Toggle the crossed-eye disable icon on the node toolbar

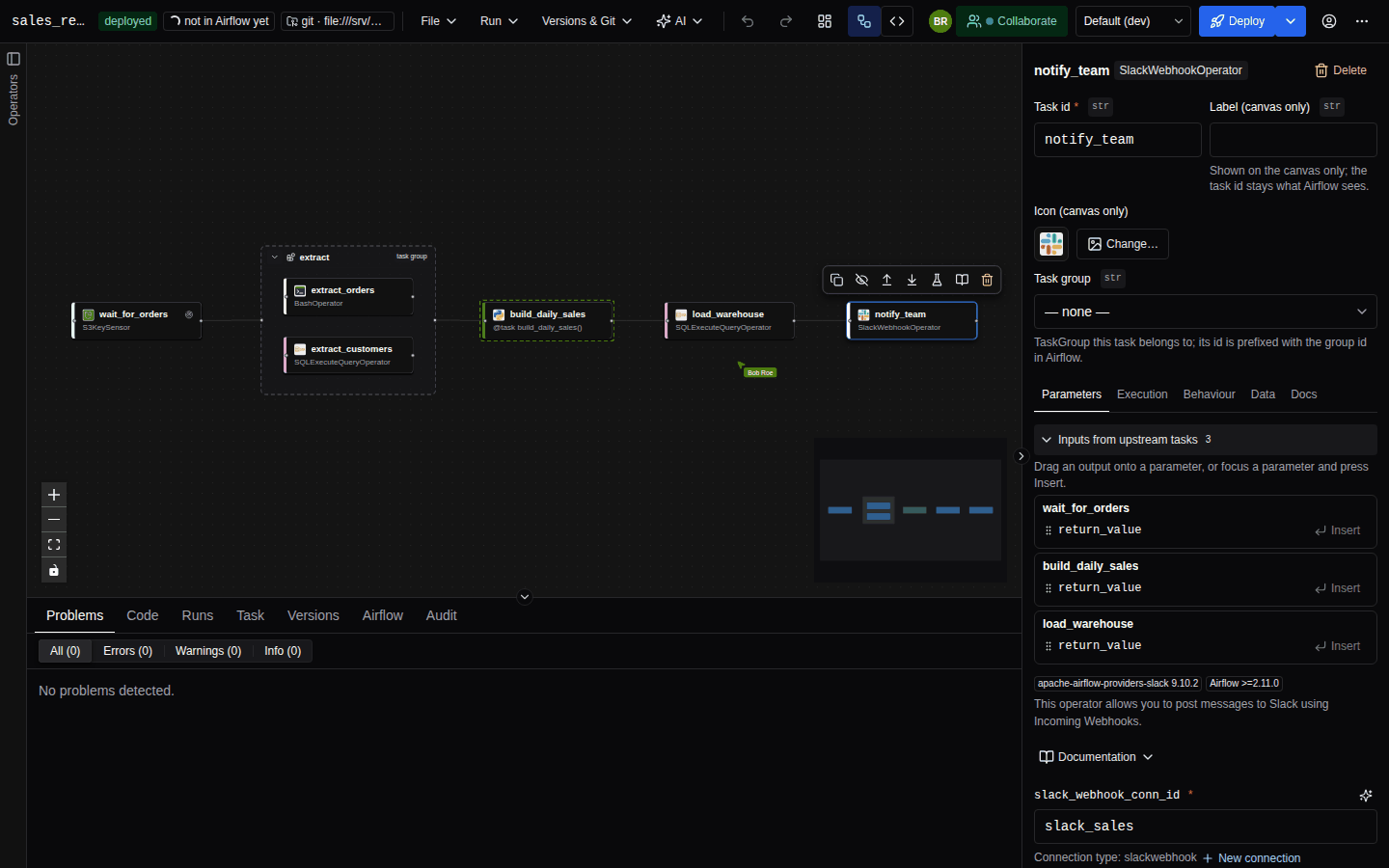pyautogui.click(x=861, y=280)
